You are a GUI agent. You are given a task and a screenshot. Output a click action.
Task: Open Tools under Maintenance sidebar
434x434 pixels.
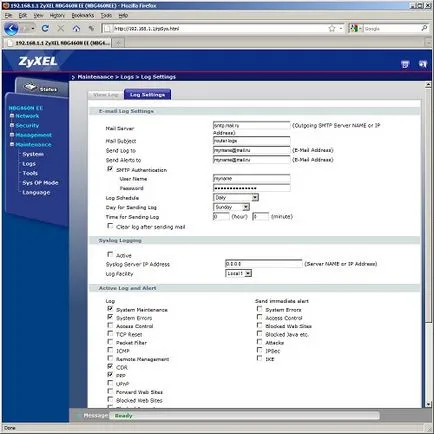pos(30,173)
